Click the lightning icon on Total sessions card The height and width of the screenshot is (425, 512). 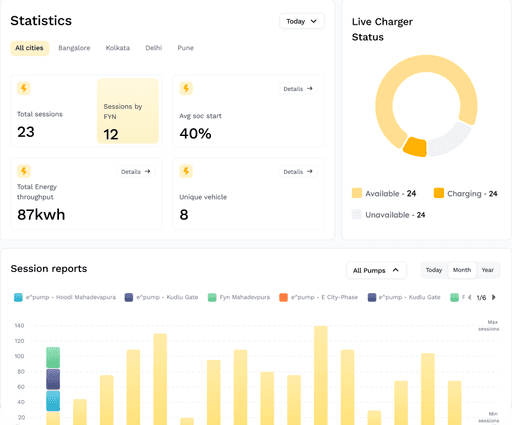pyautogui.click(x=24, y=88)
